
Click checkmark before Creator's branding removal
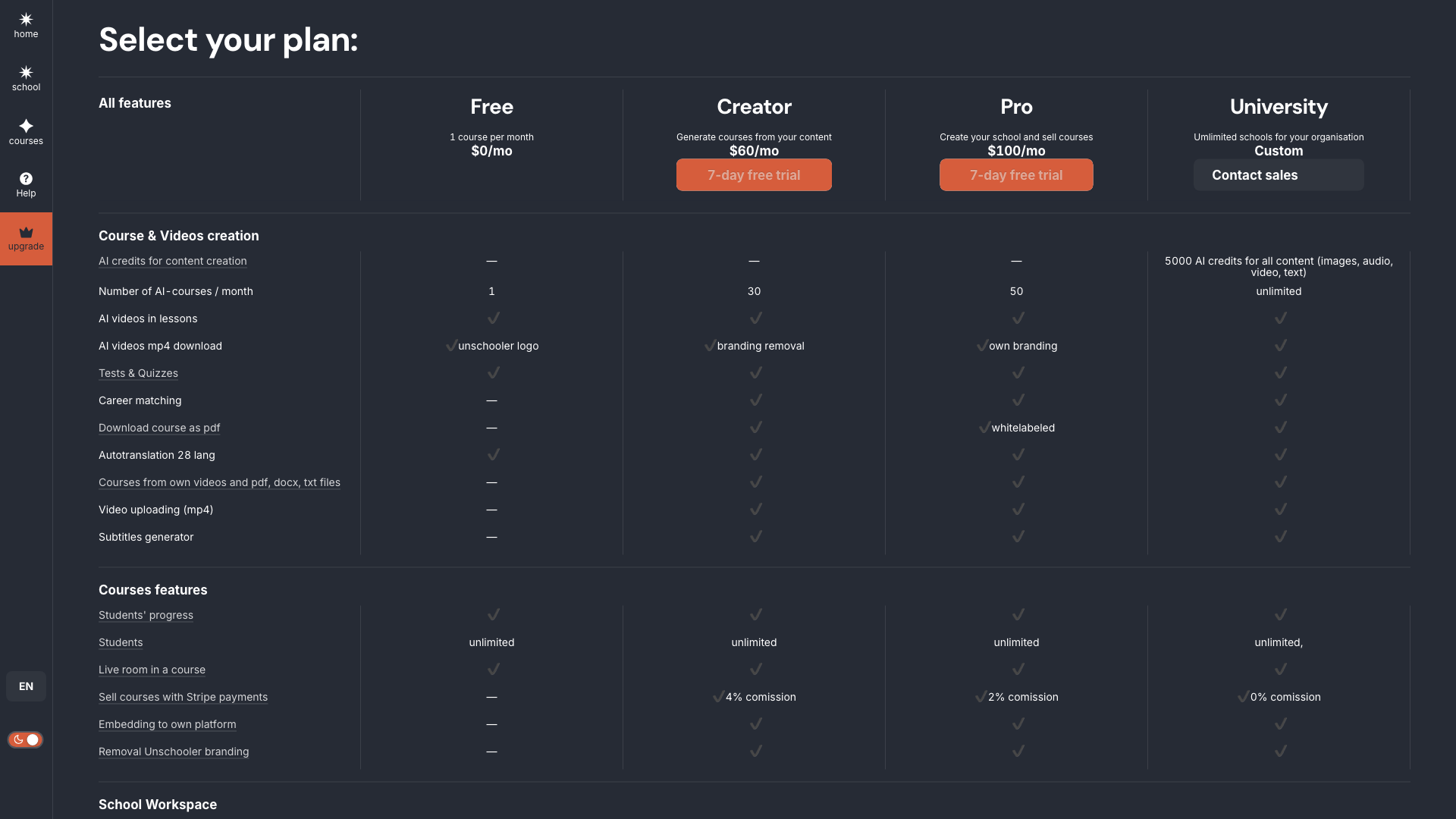(x=710, y=346)
